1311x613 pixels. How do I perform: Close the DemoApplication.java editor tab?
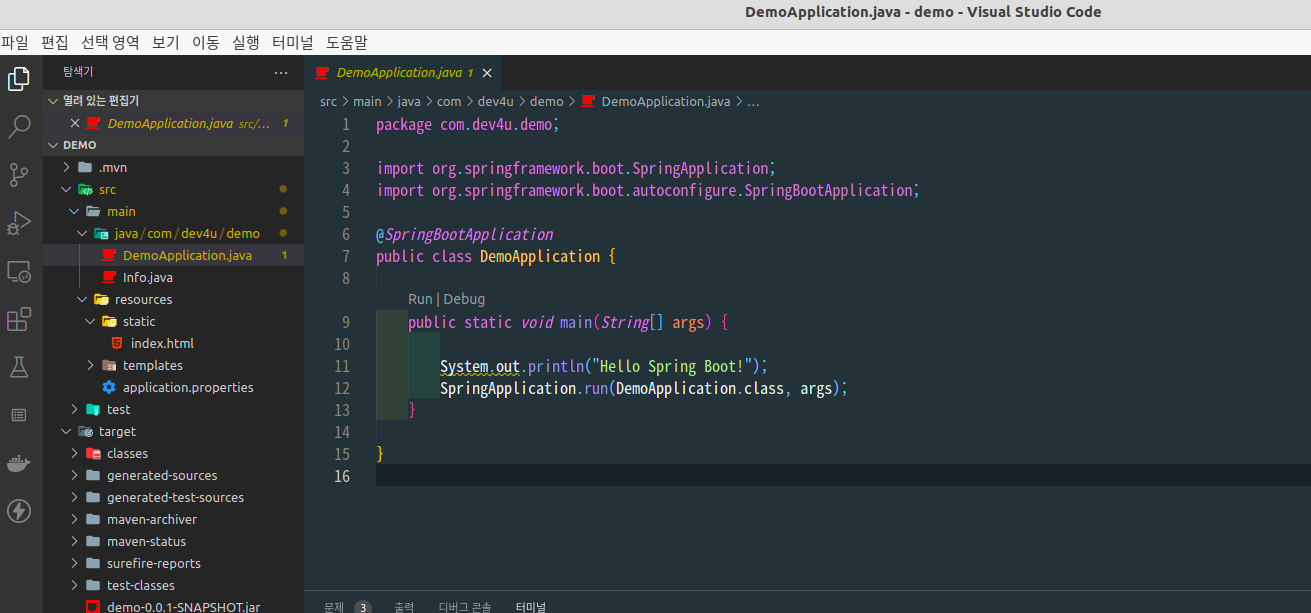(x=487, y=73)
